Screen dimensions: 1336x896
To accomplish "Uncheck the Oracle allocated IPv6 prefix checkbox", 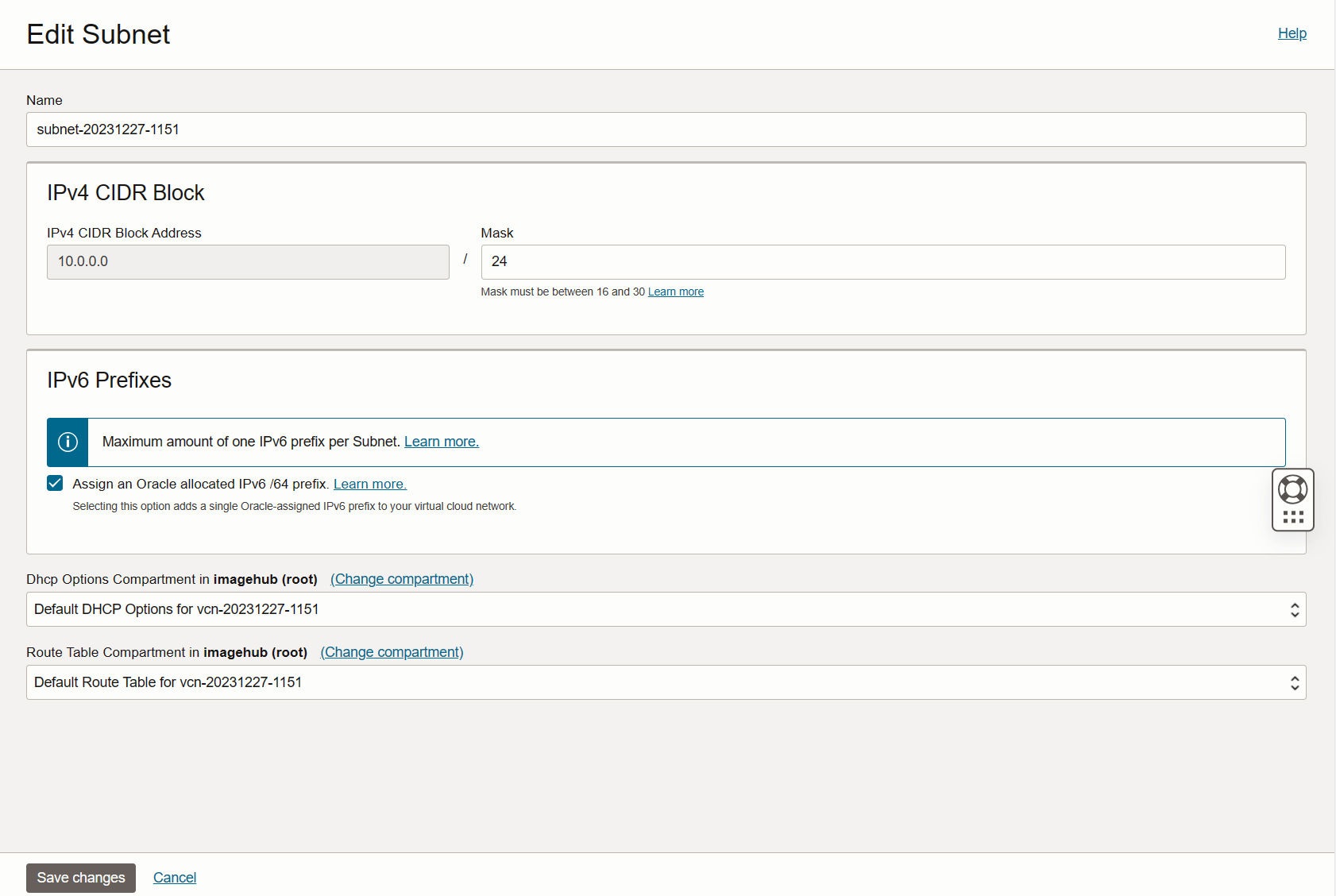I will (x=55, y=484).
